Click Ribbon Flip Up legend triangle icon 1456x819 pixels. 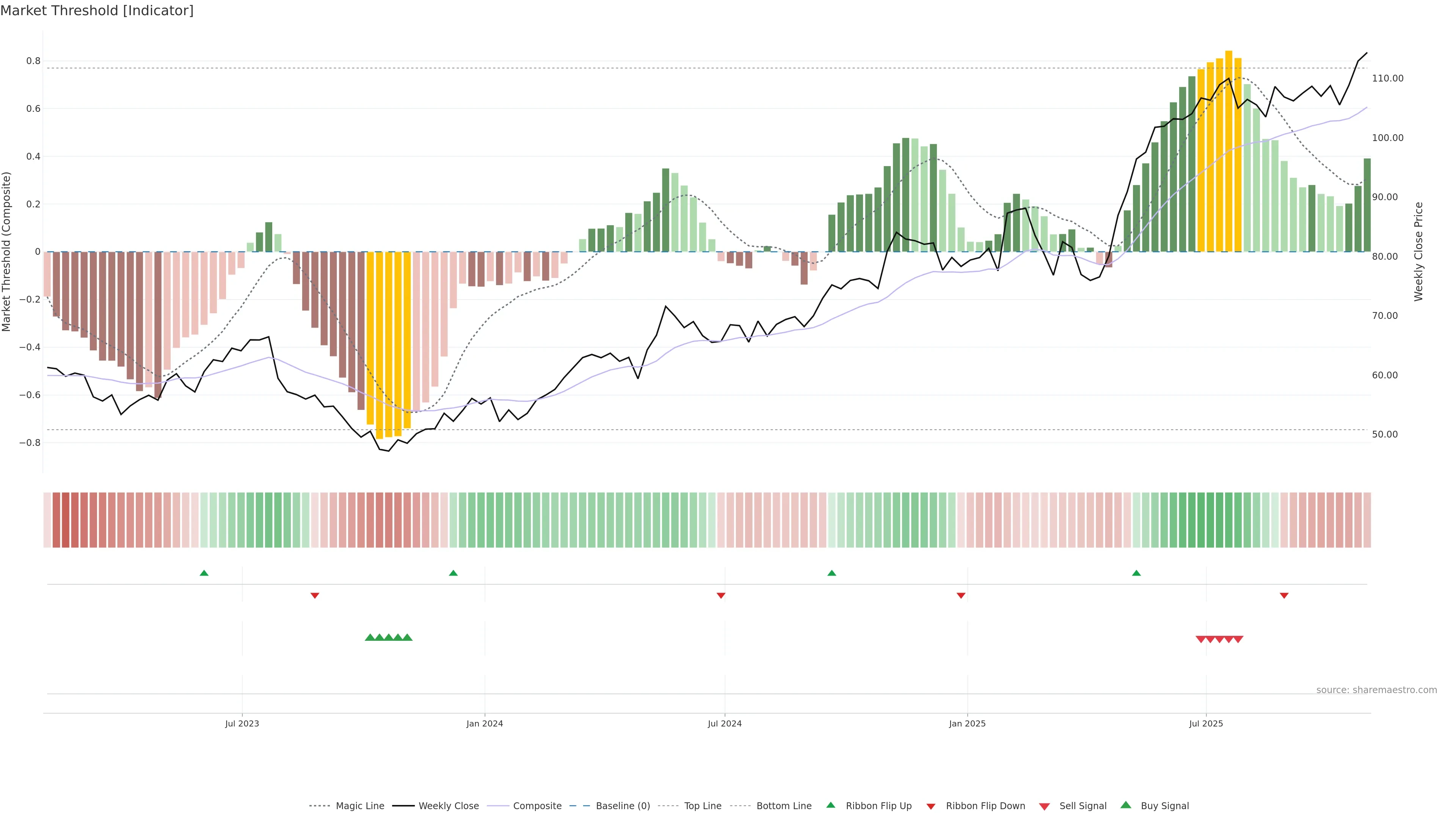(x=831, y=805)
